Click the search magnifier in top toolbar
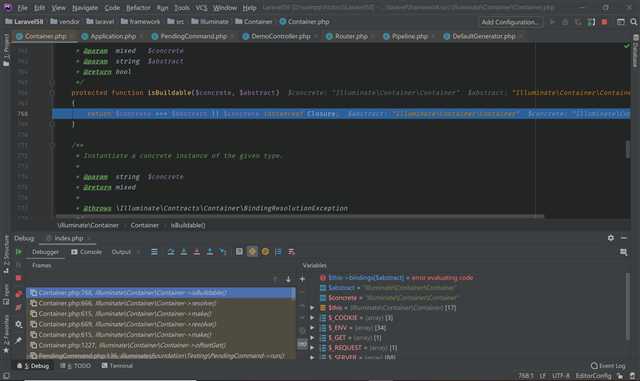 pos(633,22)
